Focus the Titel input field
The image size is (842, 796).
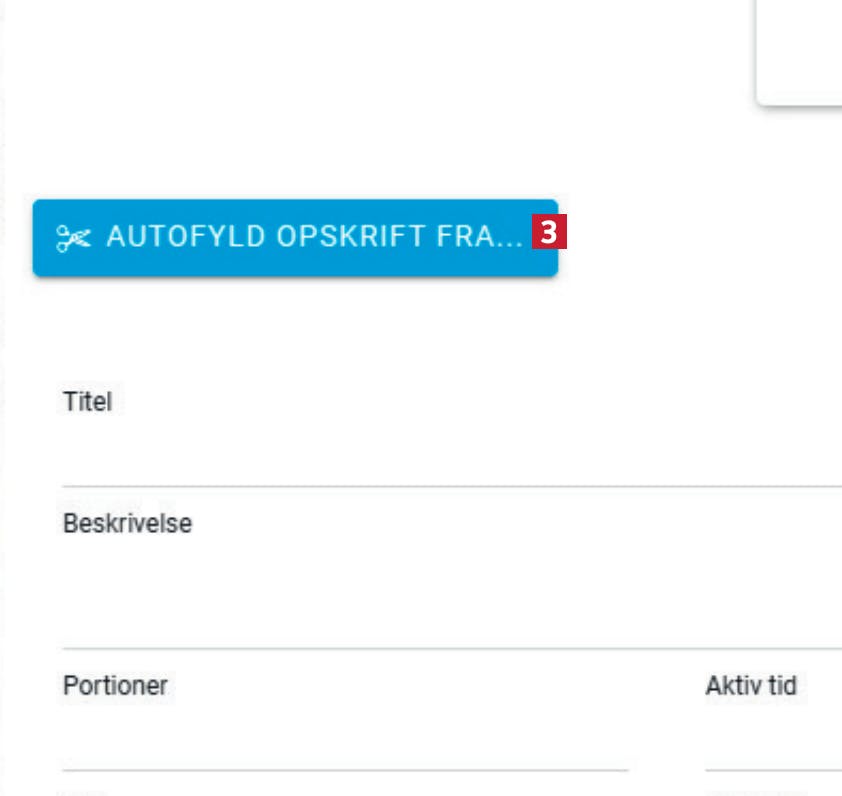click(450, 455)
